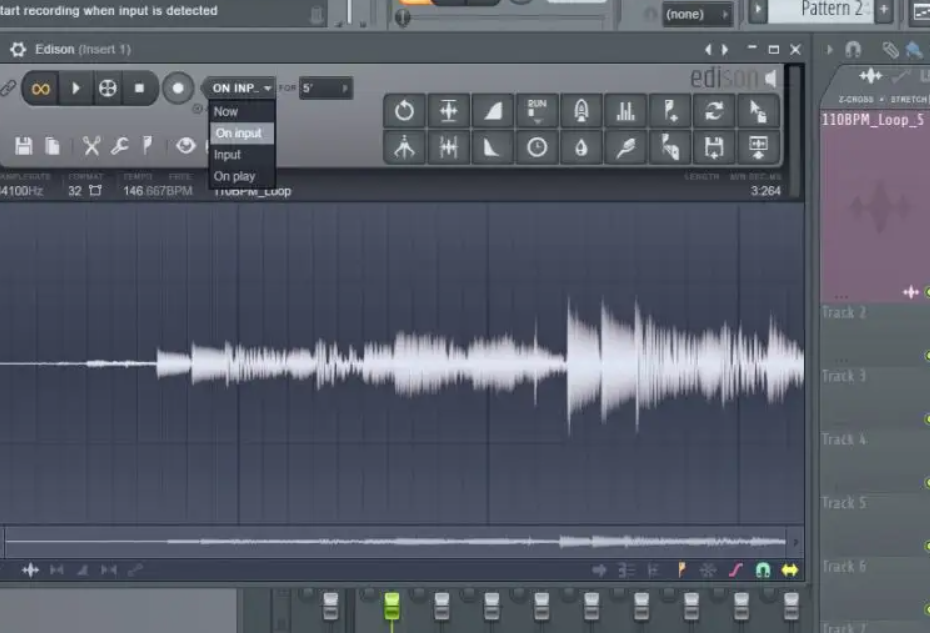Toggle the green magnet snap icon
The width and height of the screenshot is (930, 633).
click(763, 570)
